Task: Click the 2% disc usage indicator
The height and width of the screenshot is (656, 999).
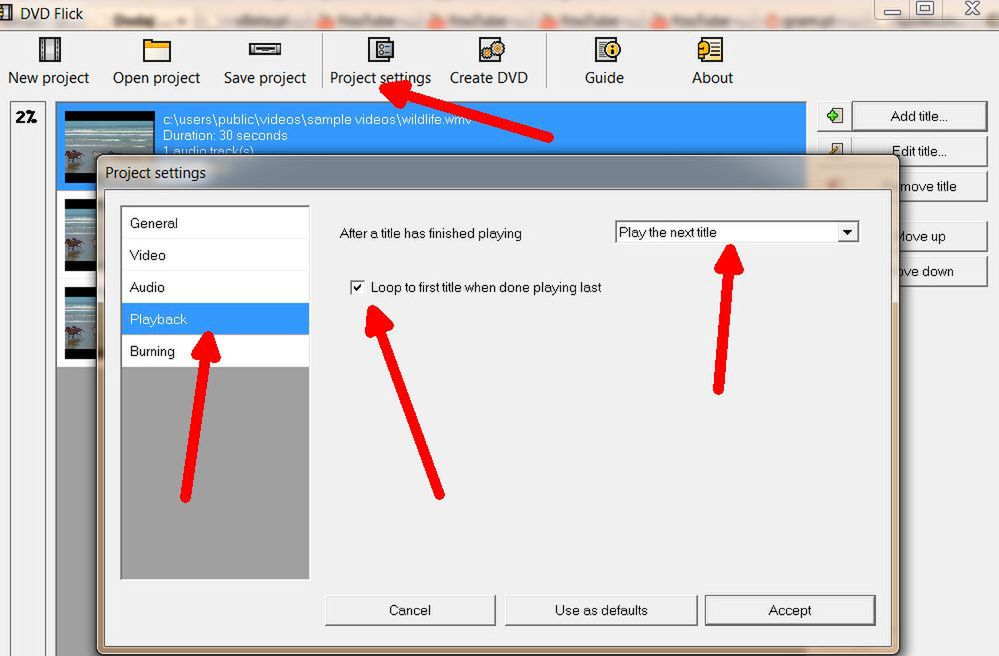Action: 26,117
